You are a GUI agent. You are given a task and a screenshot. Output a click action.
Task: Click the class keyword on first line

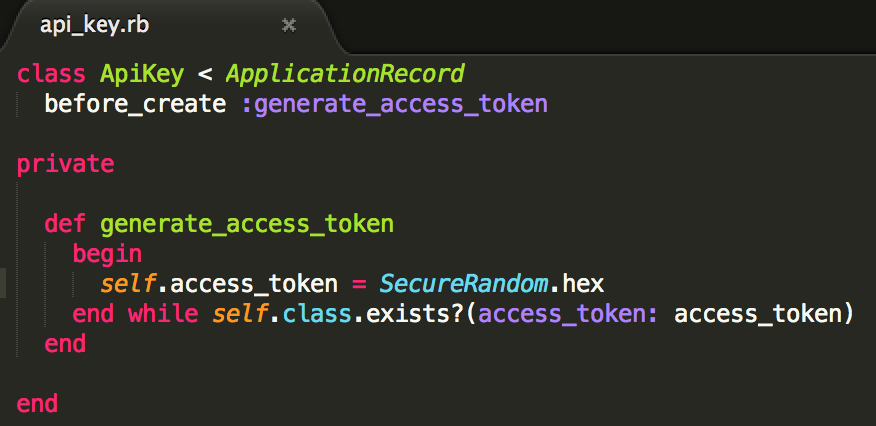click(51, 74)
